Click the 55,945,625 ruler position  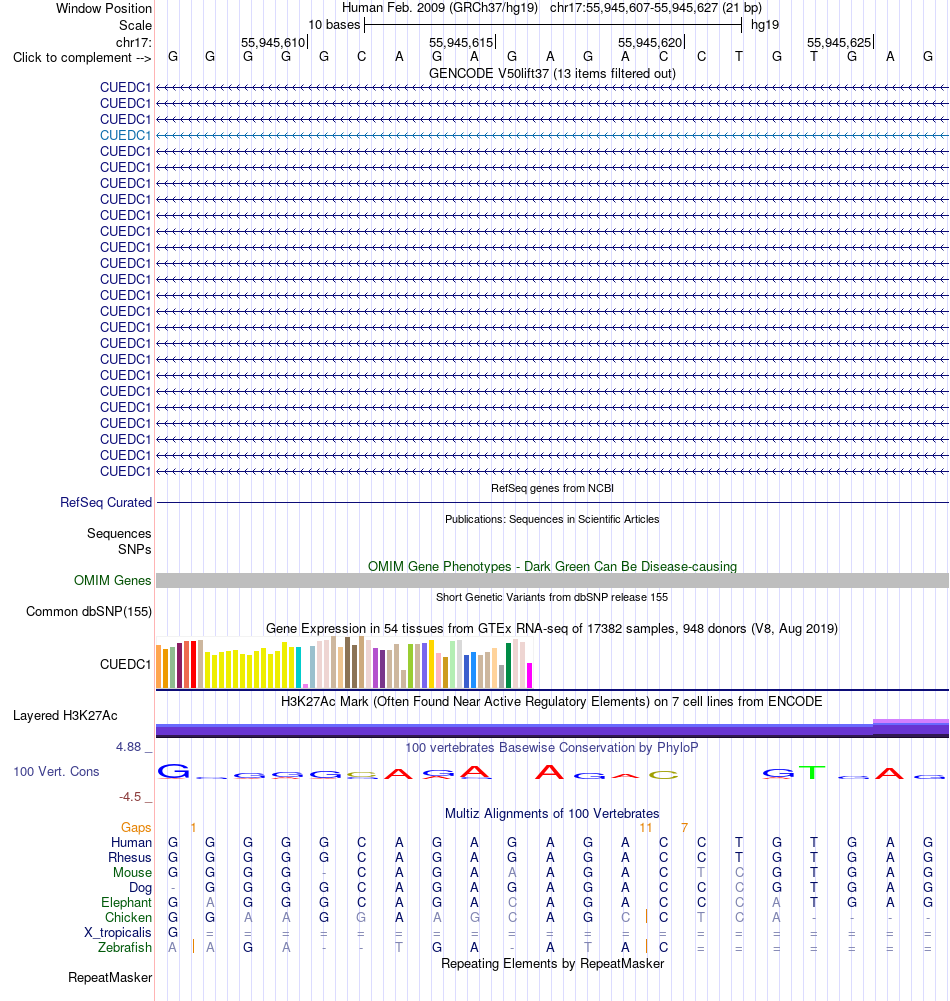click(x=839, y=42)
